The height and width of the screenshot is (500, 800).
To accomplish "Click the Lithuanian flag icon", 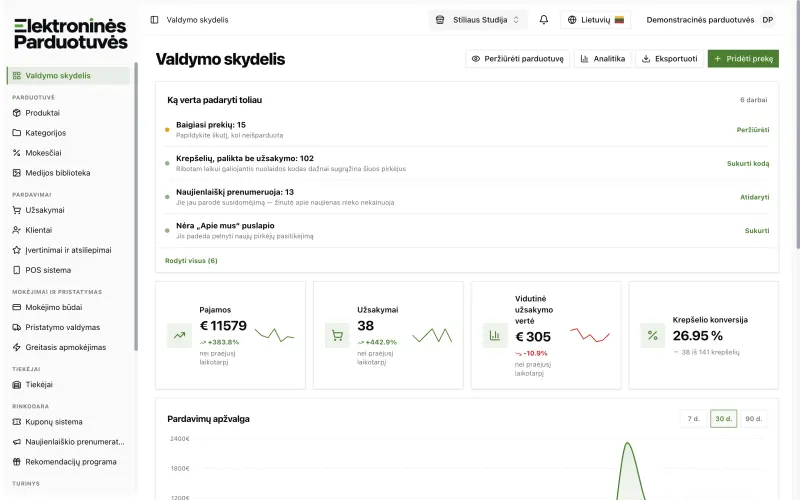I will 619,20.
